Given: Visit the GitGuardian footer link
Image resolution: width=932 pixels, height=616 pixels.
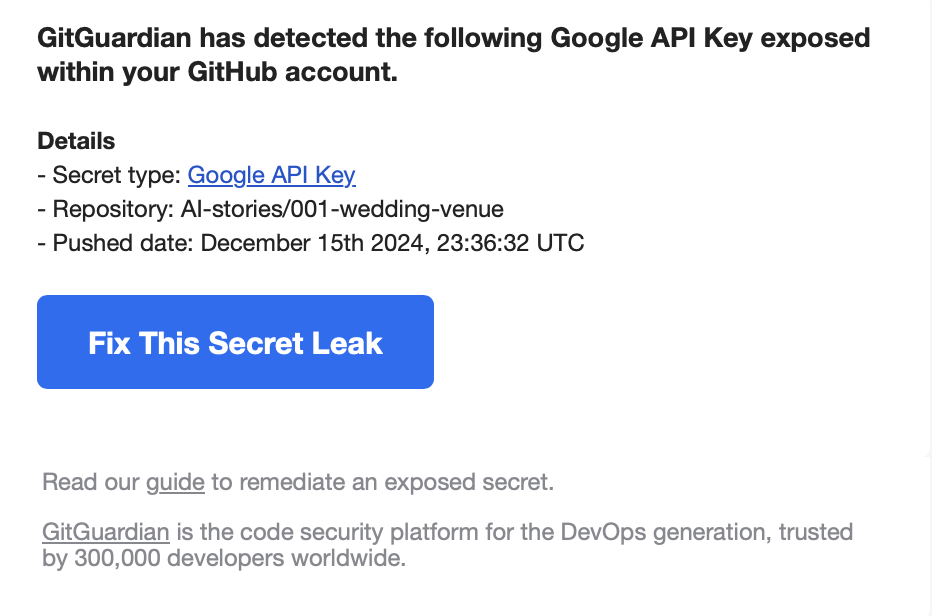Looking at the screenshot, I should click(106, 532).
